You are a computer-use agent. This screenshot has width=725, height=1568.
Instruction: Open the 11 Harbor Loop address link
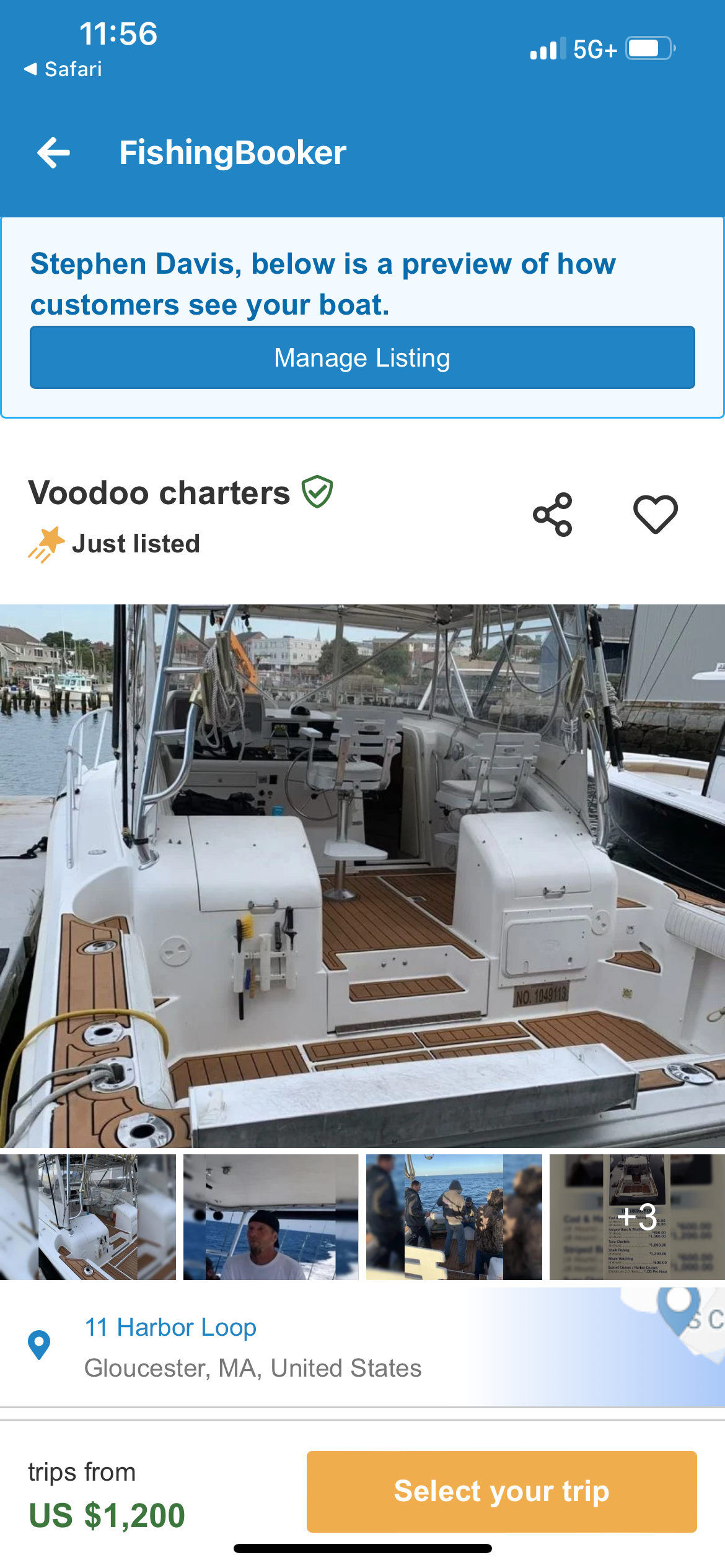click(x=170, y=1327)
